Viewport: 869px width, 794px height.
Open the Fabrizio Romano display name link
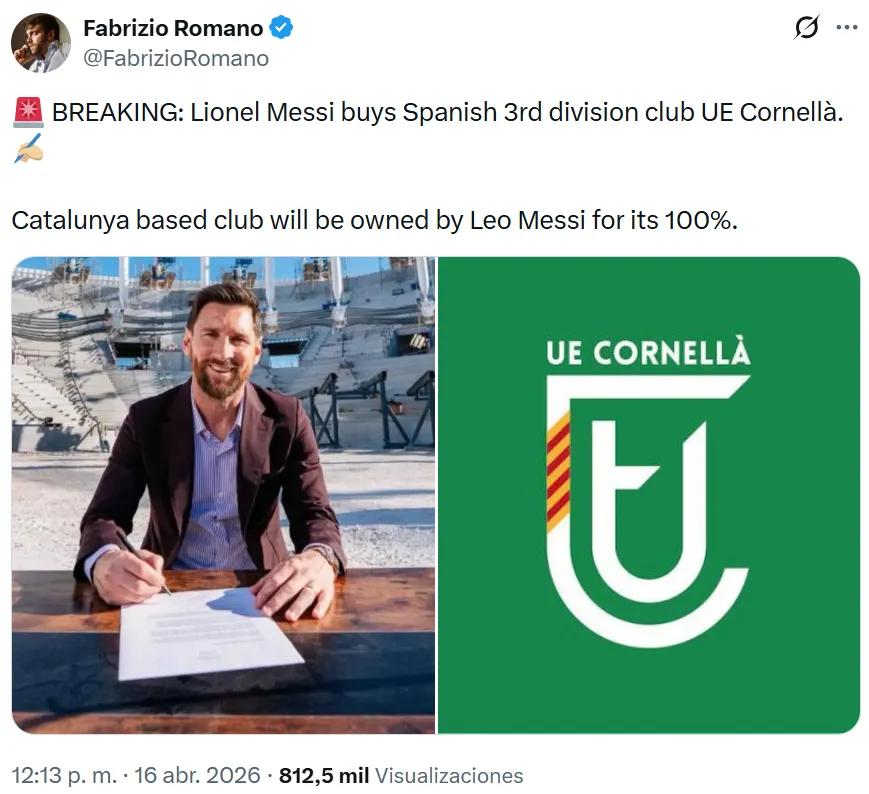coord(173,28)
